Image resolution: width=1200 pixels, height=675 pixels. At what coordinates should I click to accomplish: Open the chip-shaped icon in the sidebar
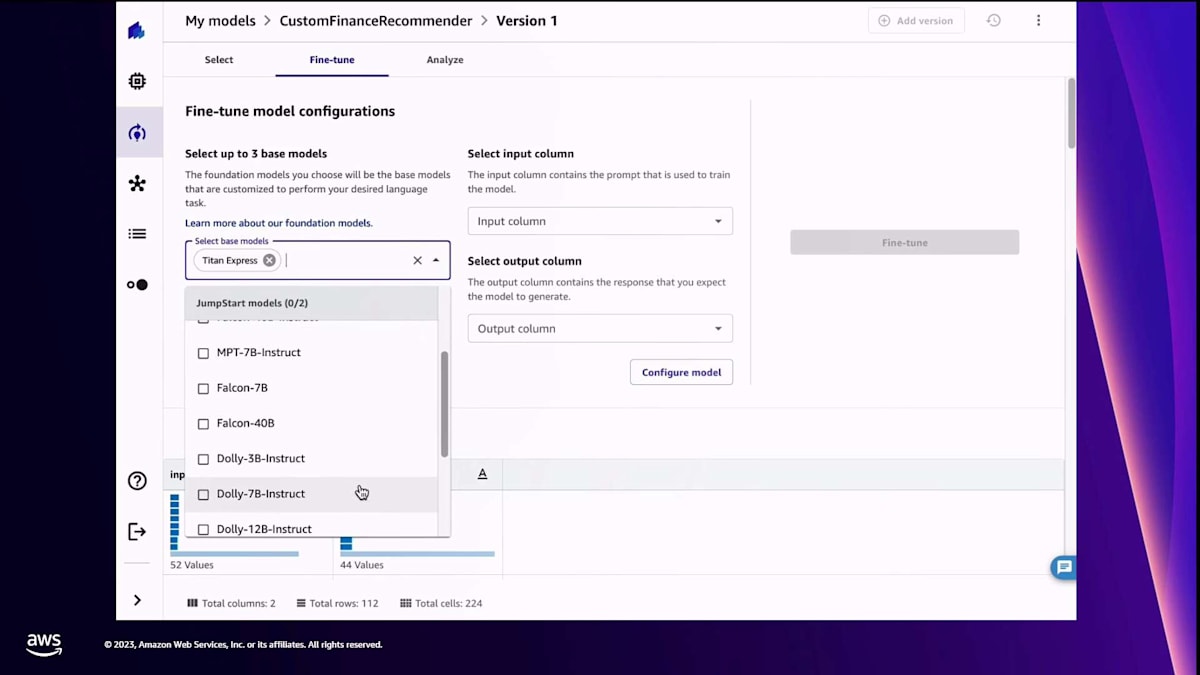coord(137,81)
